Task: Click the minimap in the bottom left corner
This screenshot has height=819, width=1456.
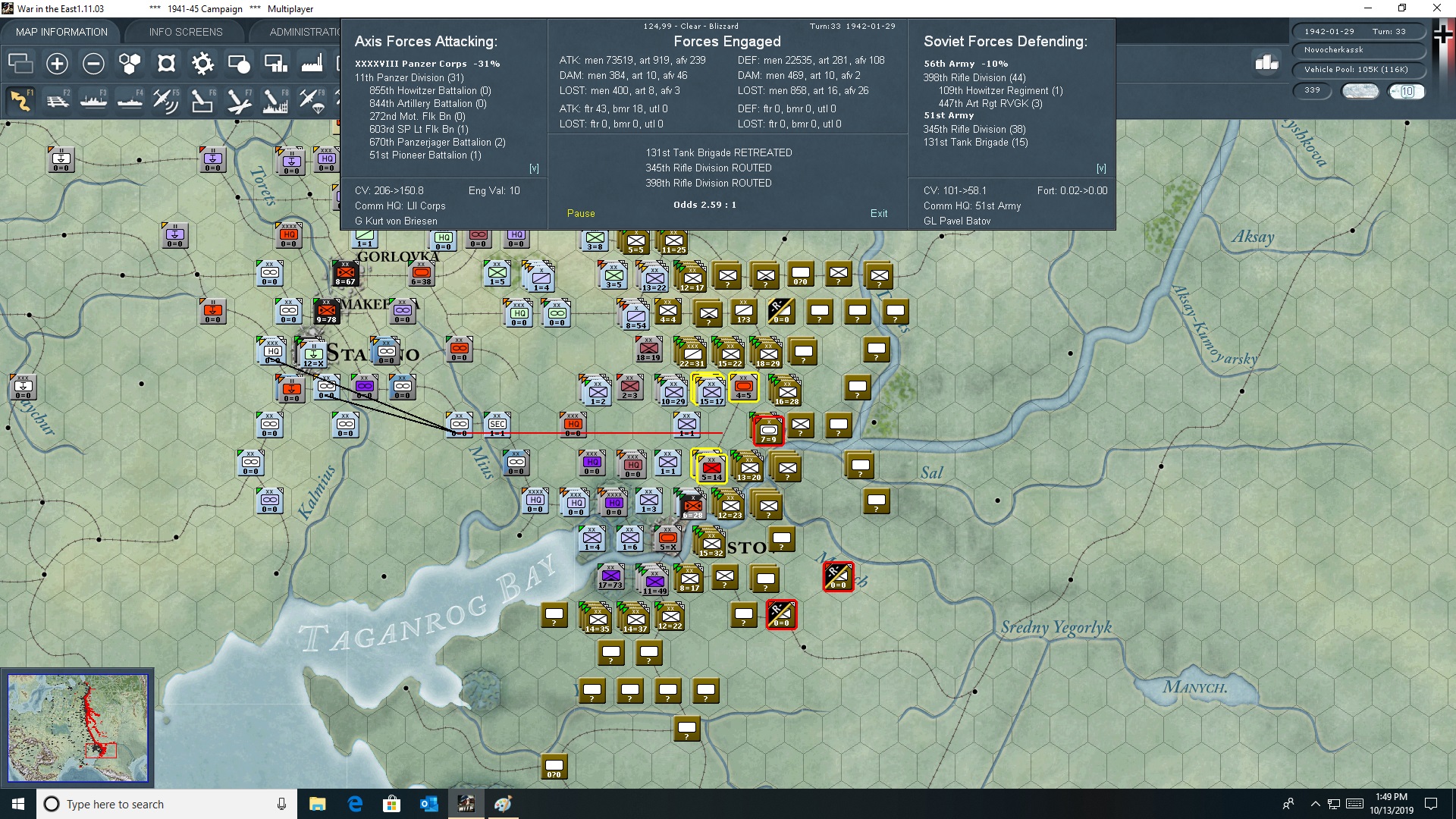Action: [x=76, y=726]
